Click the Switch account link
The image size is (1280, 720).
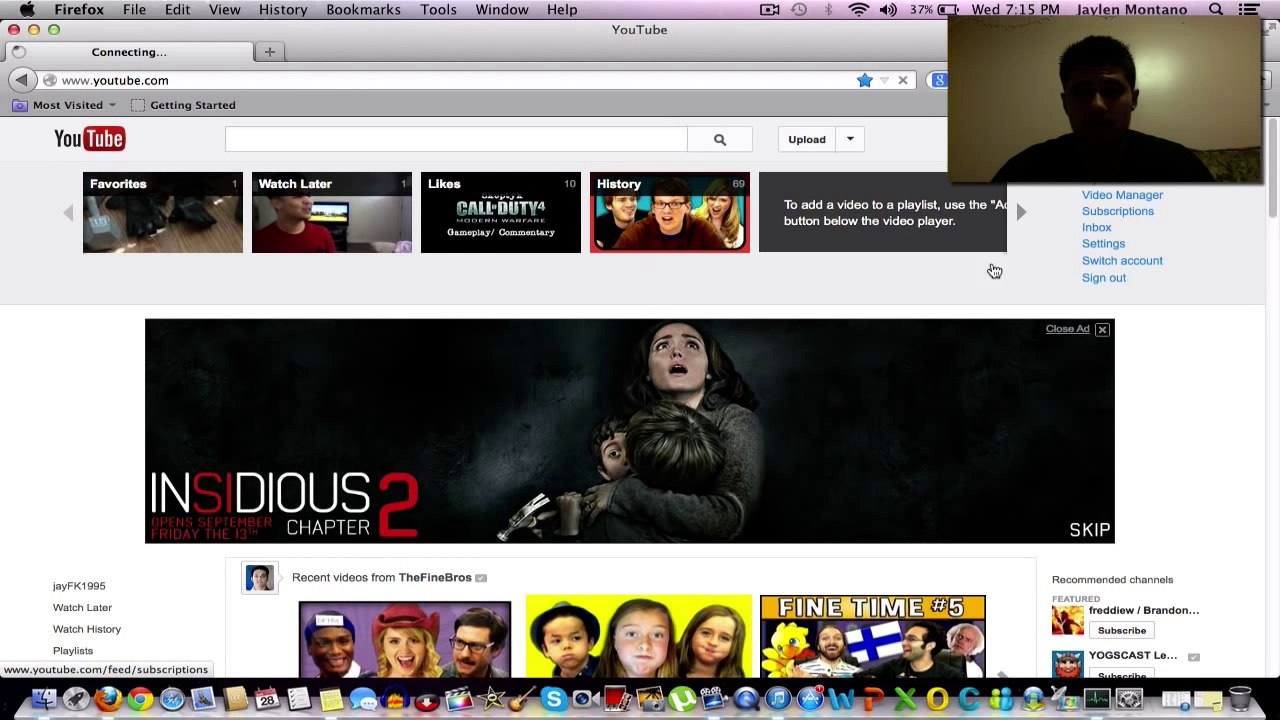(1122, 260)
